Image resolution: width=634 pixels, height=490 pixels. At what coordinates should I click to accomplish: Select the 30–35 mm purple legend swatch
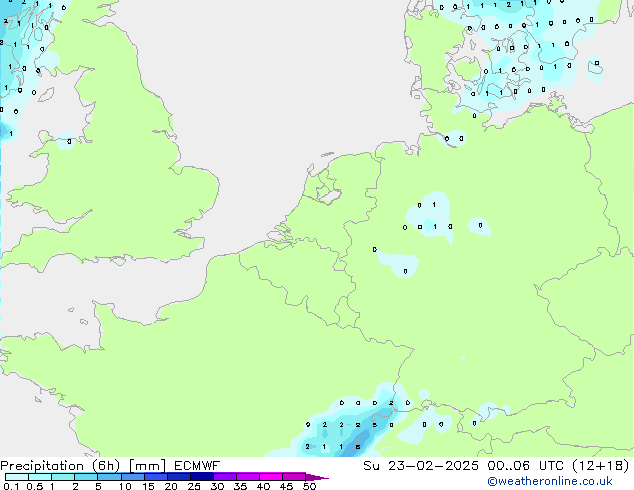coord(224,477)
